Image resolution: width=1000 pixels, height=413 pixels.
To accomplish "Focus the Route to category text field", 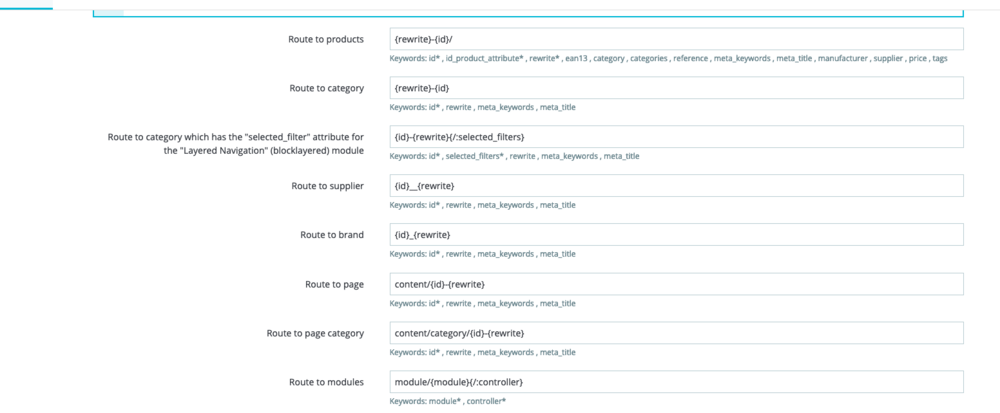I will point(676,88).
